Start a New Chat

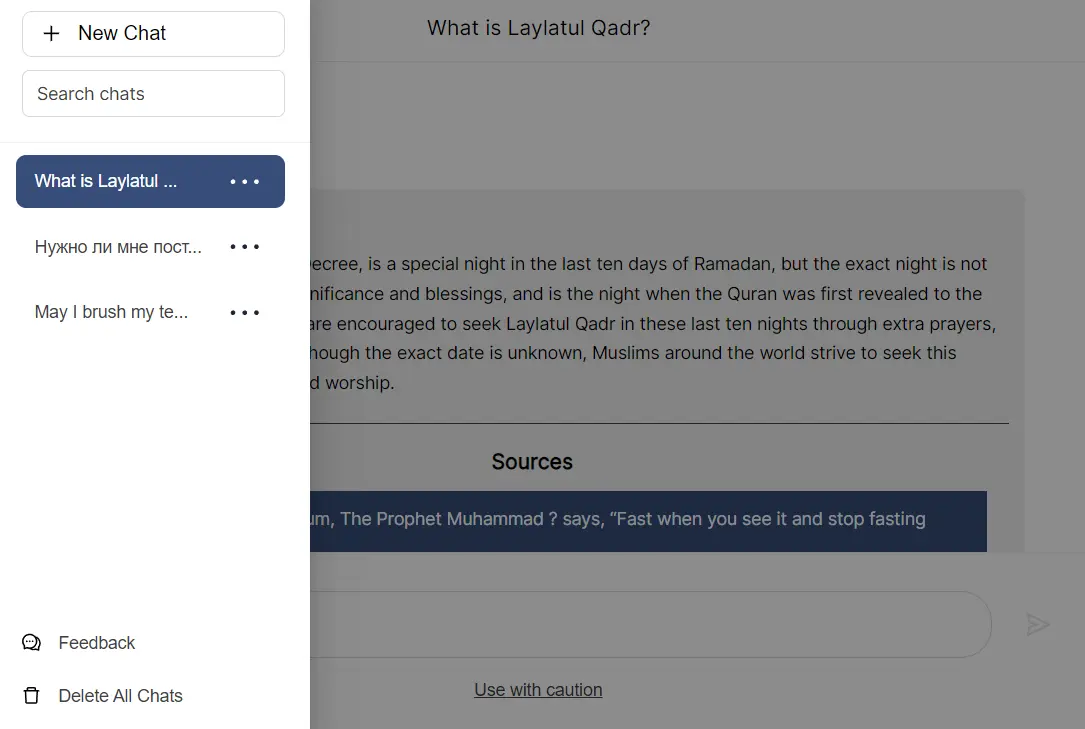tap(120, 33)
